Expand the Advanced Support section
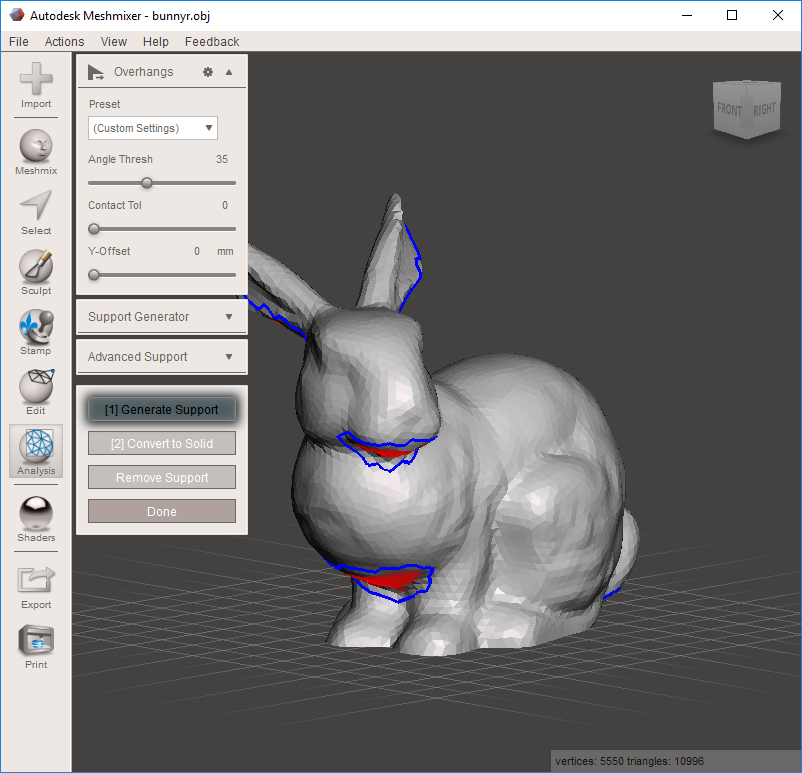The width and height of the screenshot is (802, 773). coord(161,356)
